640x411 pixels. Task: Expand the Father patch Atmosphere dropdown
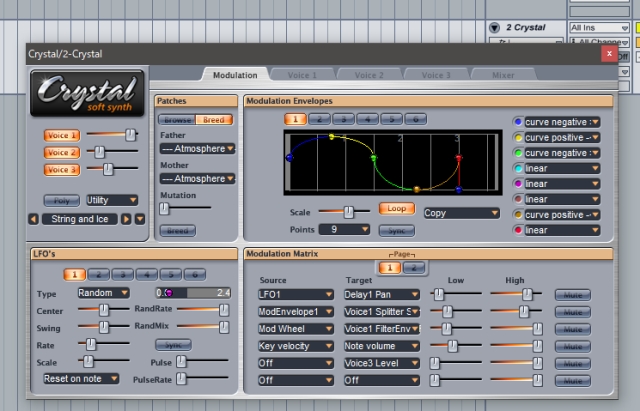(197, 148)
